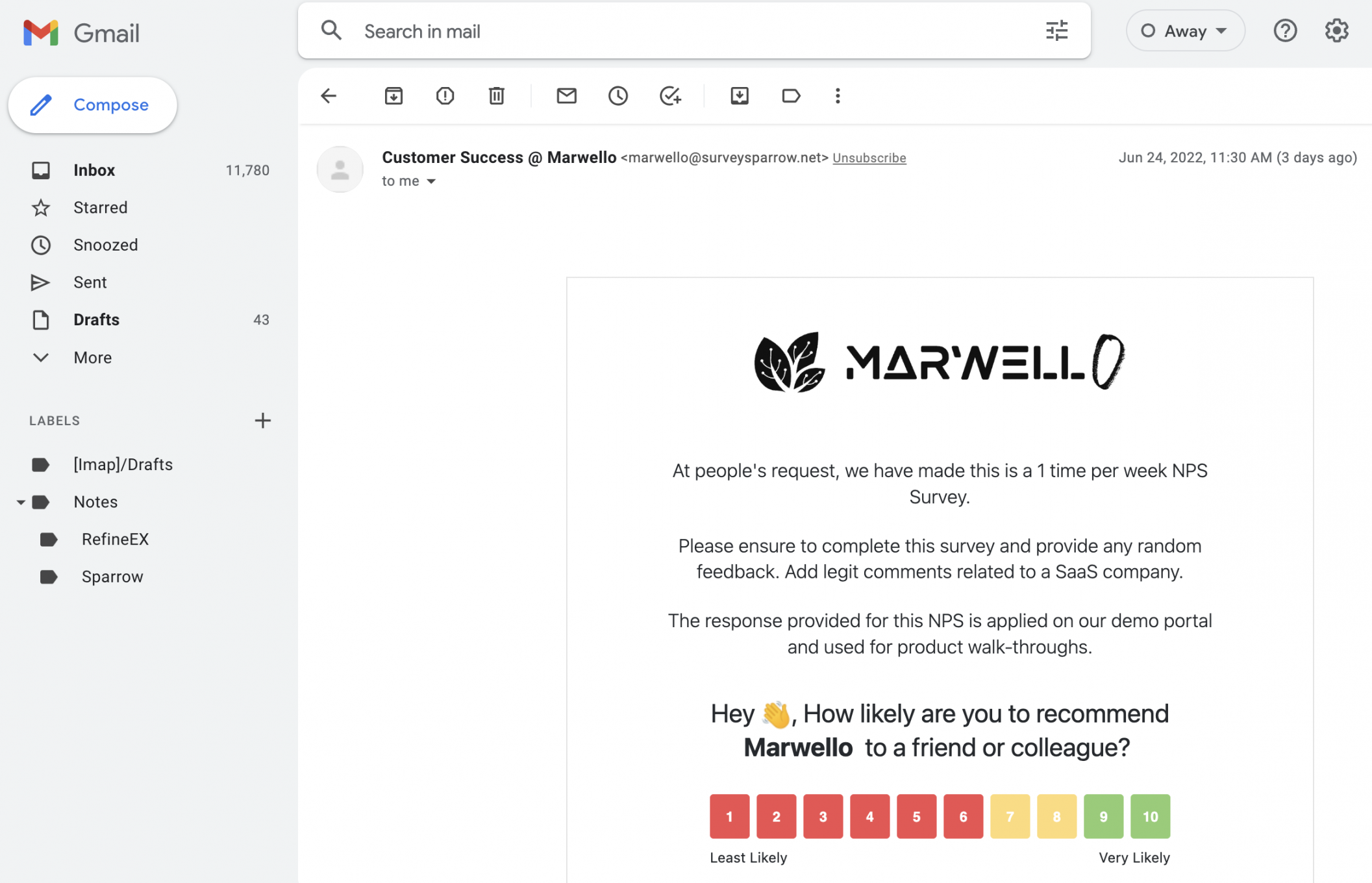Click the label tag icon in toolbar

(x=790, y=95)
